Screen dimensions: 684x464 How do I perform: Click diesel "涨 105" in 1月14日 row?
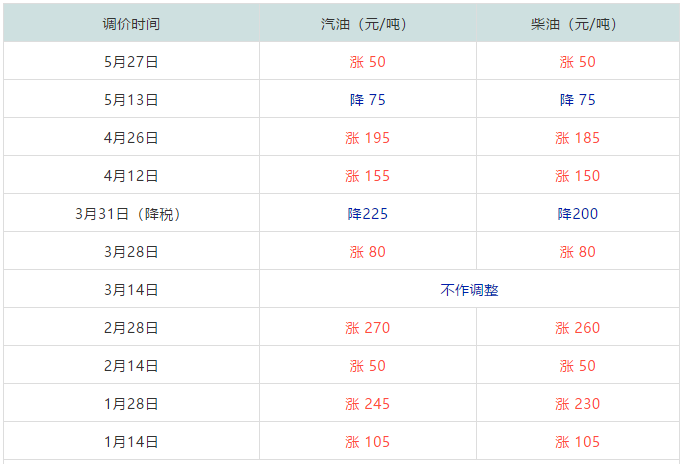[578, 441]
